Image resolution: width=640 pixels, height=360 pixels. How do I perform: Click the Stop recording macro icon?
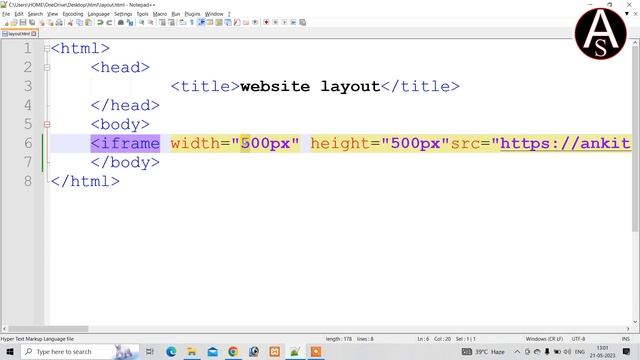(x=275, y=22)
